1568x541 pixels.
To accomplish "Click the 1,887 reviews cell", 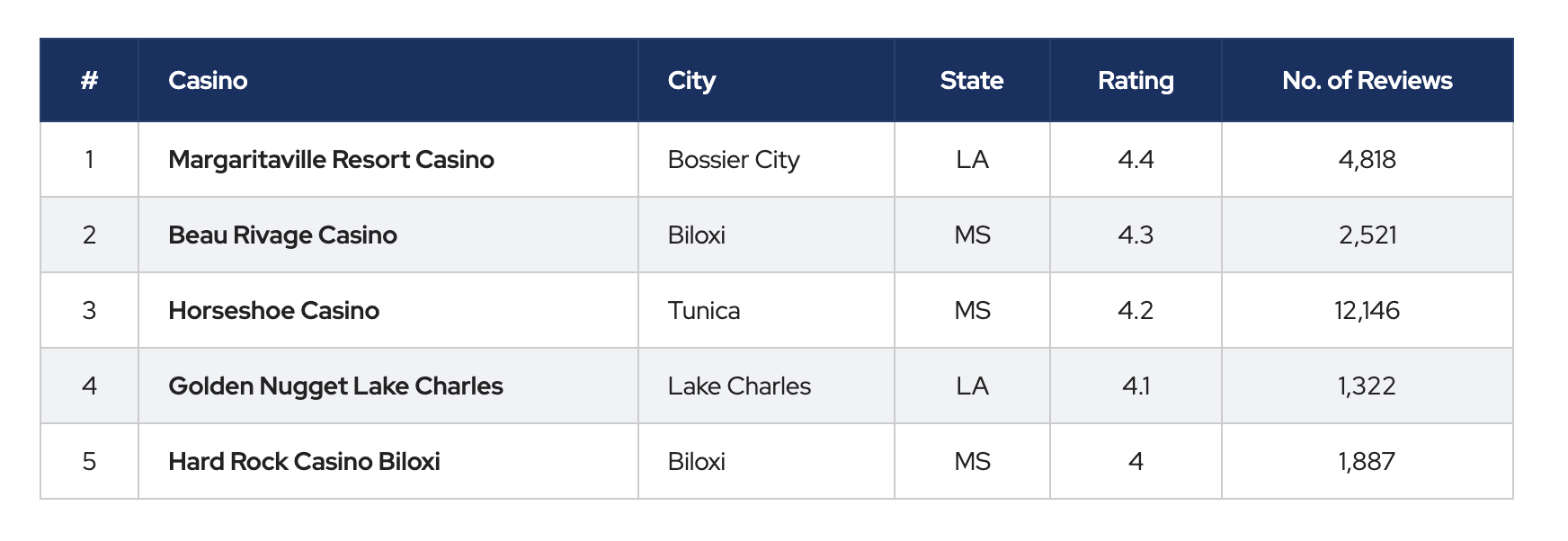I will click(1367, 462).
